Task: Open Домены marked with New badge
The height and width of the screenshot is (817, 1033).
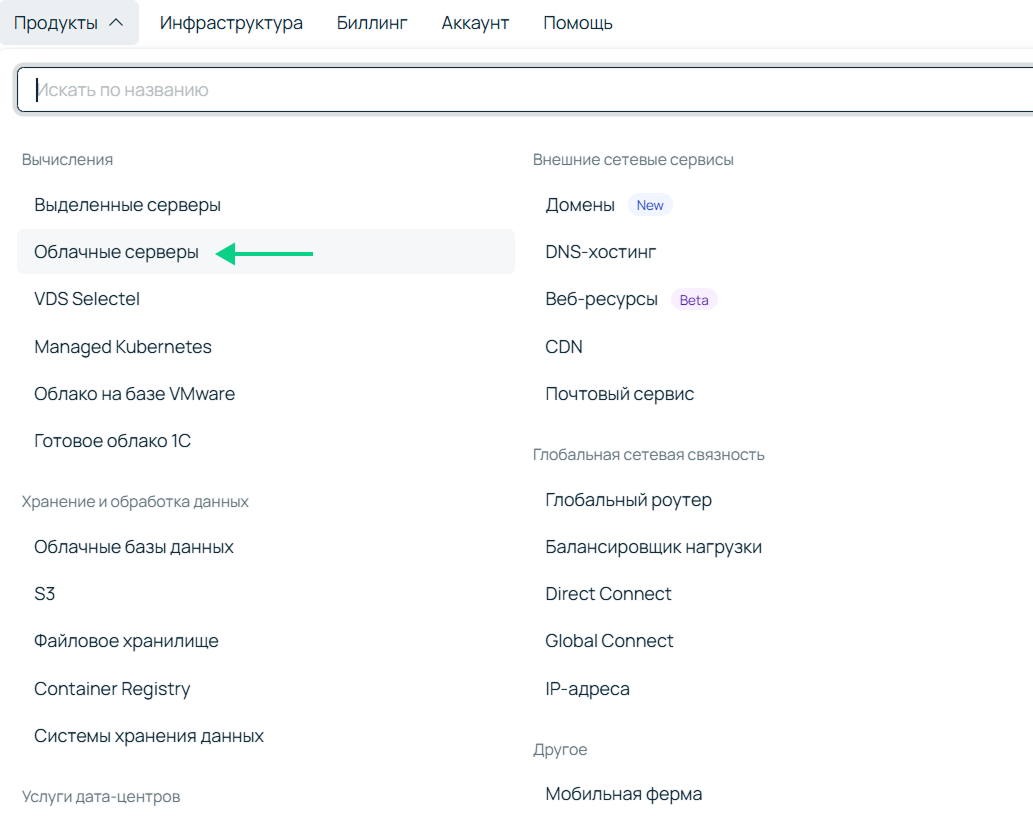Action: [x=579, y=205]
